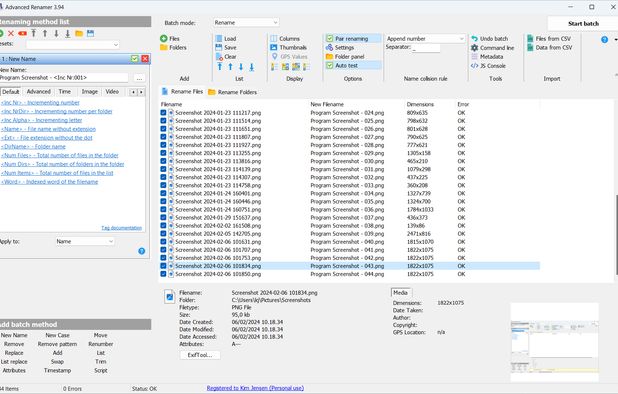Delete selected method with red X icon
Screen dimensions: 618x394
[11, 33]
